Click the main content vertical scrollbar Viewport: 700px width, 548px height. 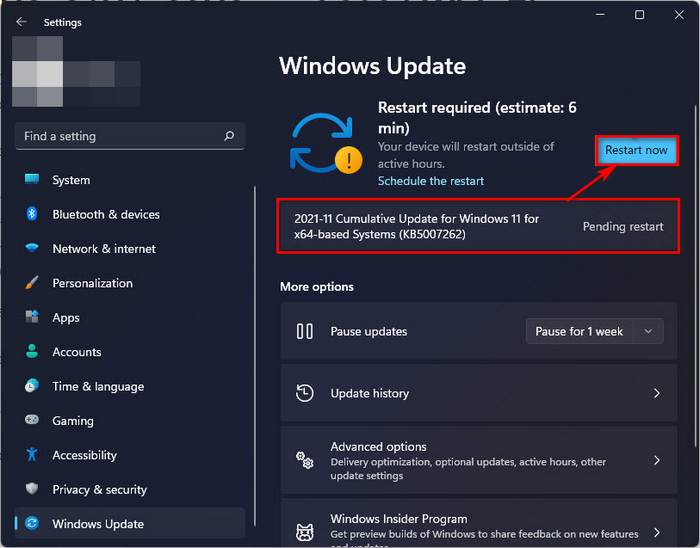[x=695, y=276]
